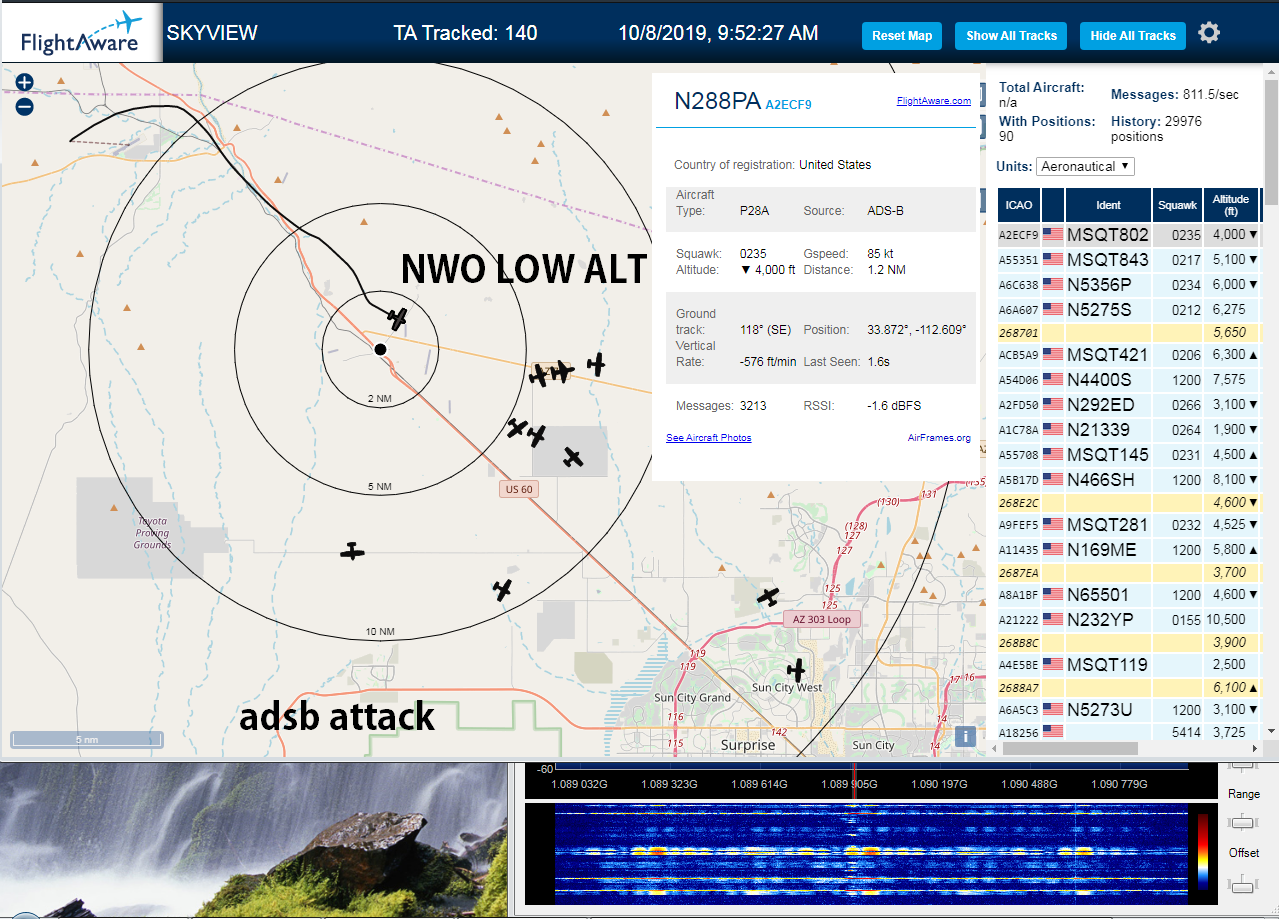Click the US flag in the N466SH row
This screenshot has height=919, width=1279.
coord(1053,480)
